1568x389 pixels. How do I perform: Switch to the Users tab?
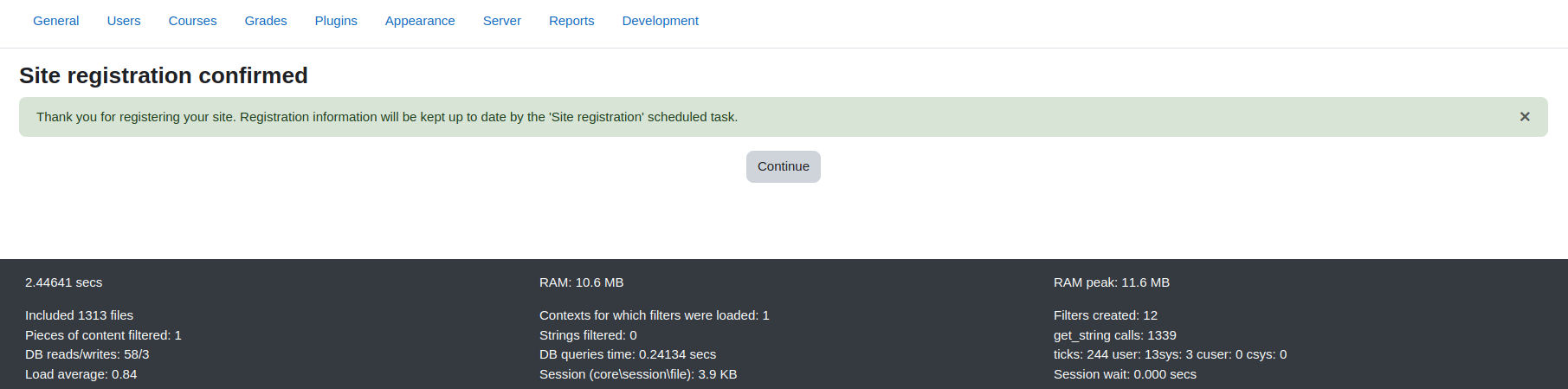124,21
